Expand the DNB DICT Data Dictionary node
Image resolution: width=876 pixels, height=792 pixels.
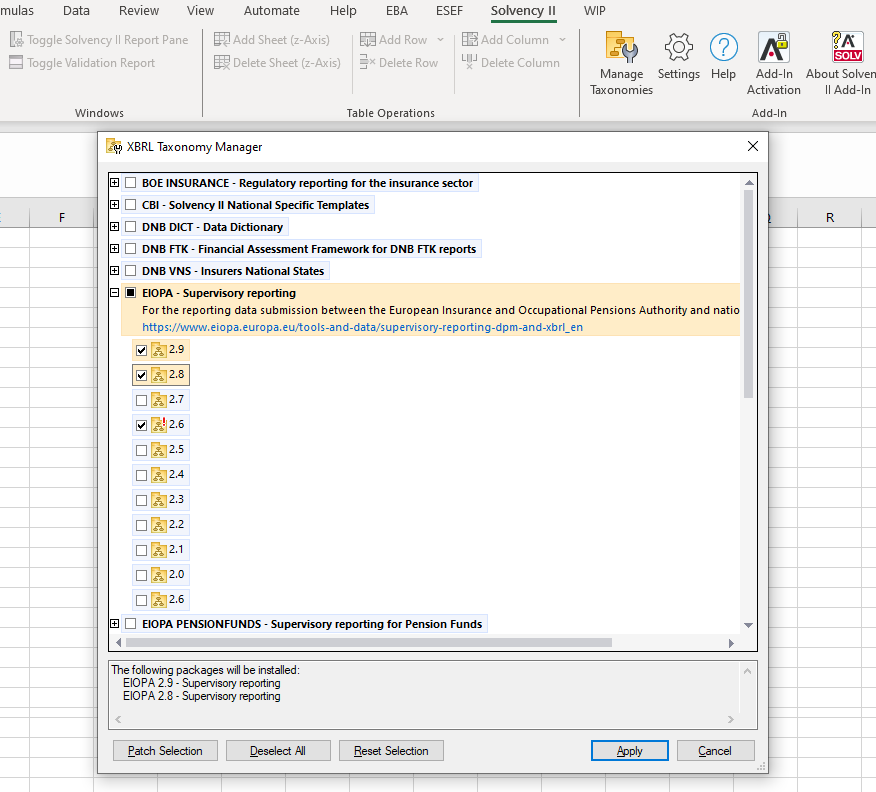[x=115, y=227]
